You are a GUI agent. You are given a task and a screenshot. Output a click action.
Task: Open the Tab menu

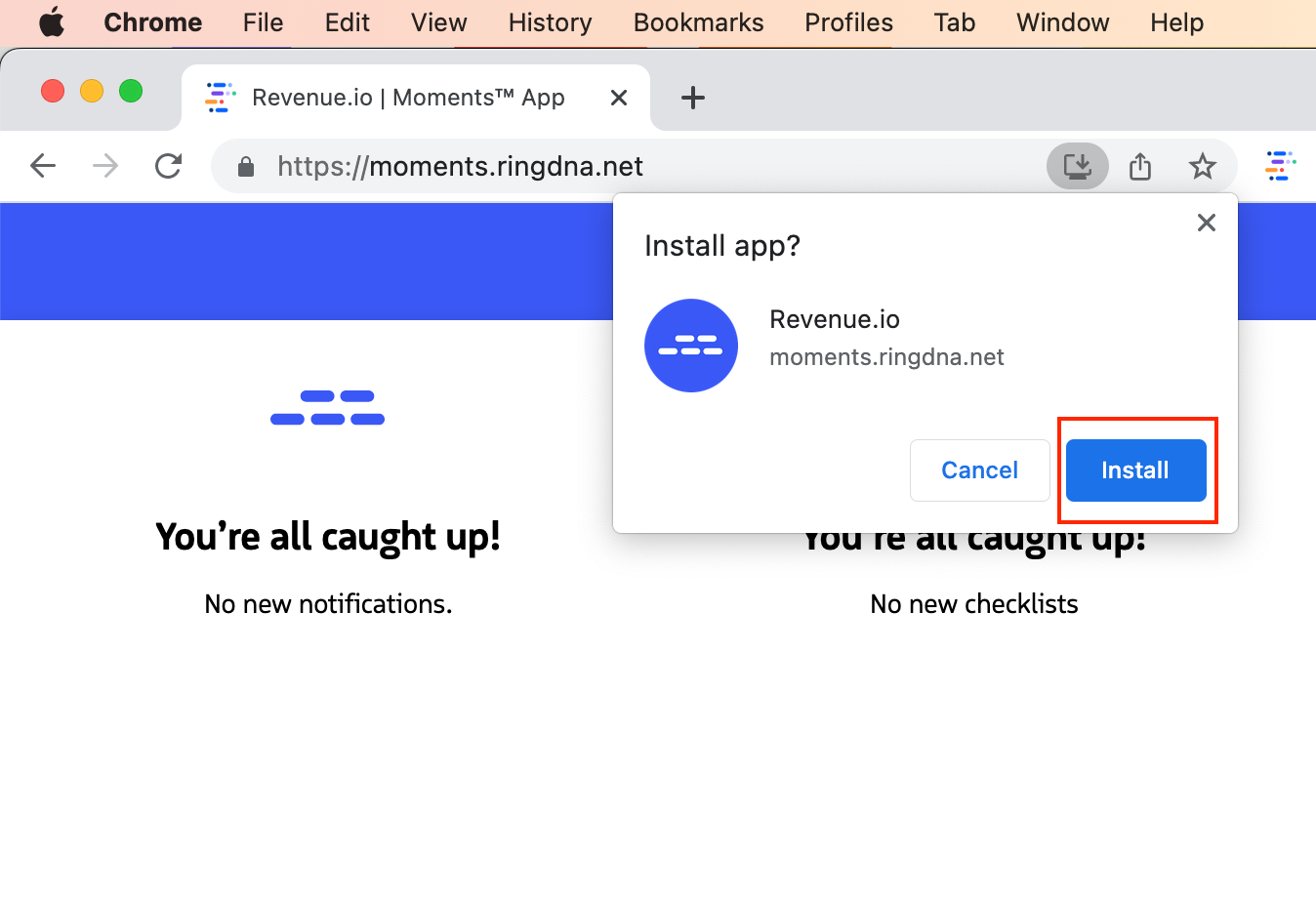pos(955,22)
